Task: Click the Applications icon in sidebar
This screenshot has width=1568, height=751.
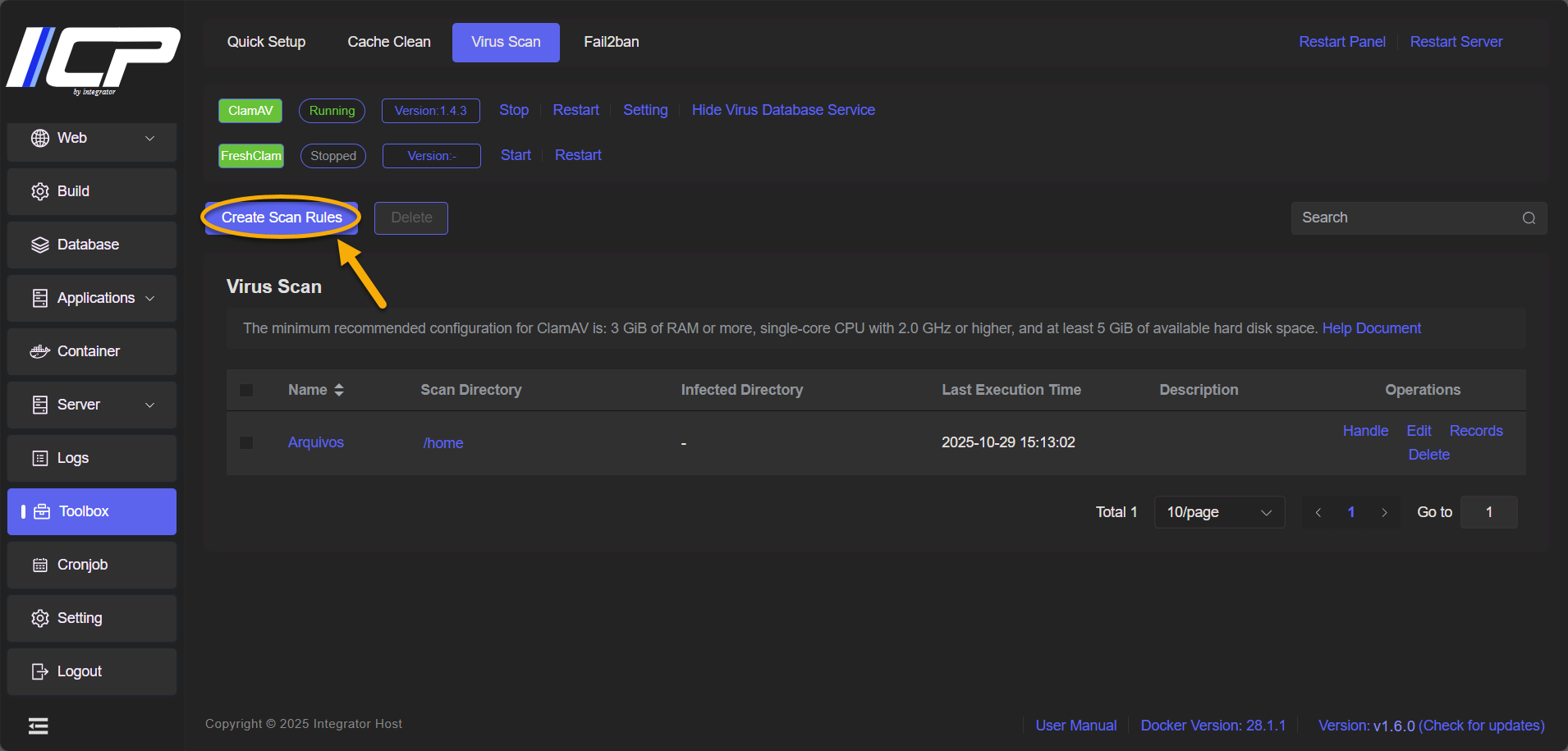Action: (40, 298)
